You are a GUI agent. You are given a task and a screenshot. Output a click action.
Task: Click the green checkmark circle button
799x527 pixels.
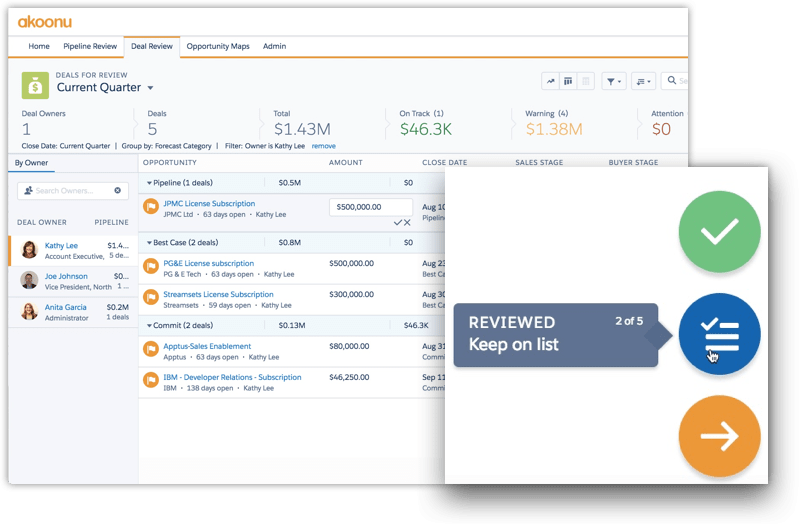(x=719, y=232)
